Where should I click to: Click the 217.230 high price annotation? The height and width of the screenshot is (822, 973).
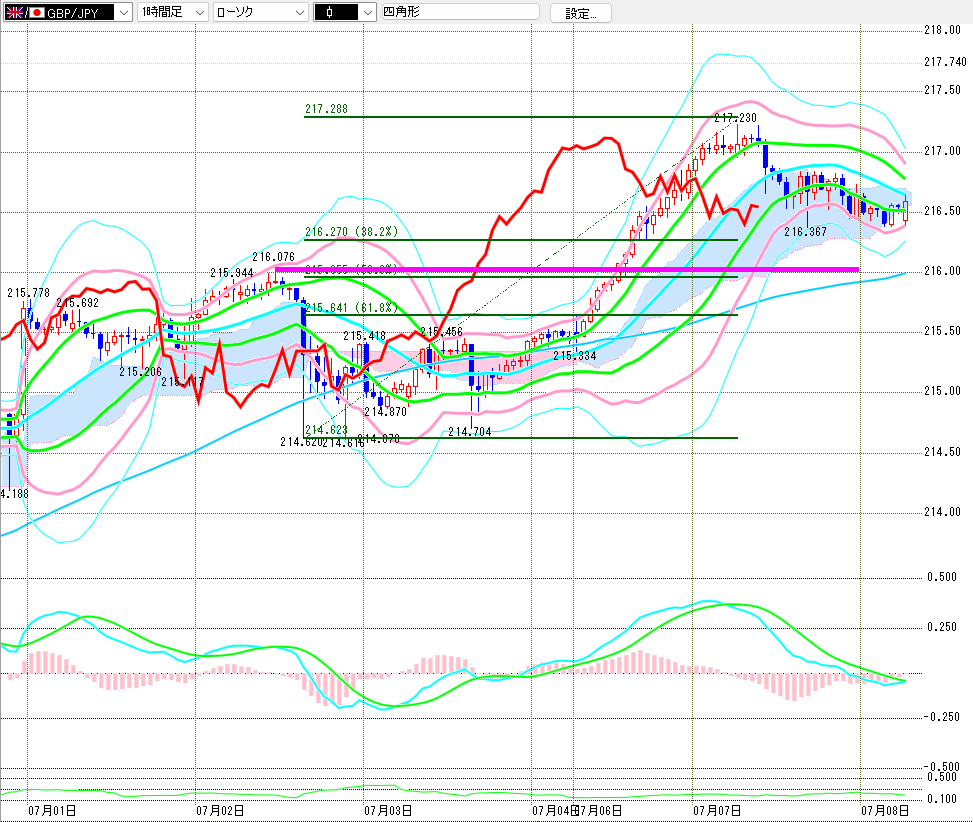(735, 118)
